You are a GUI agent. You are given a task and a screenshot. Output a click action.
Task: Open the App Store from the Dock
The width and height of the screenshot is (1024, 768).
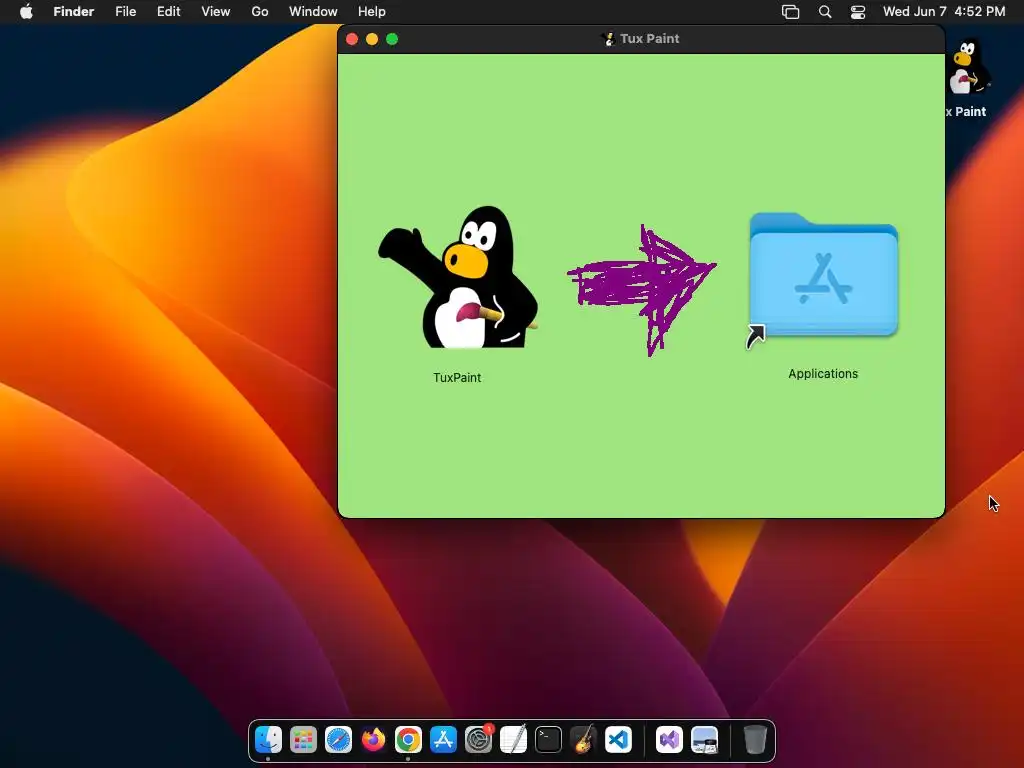pos(443,740)
